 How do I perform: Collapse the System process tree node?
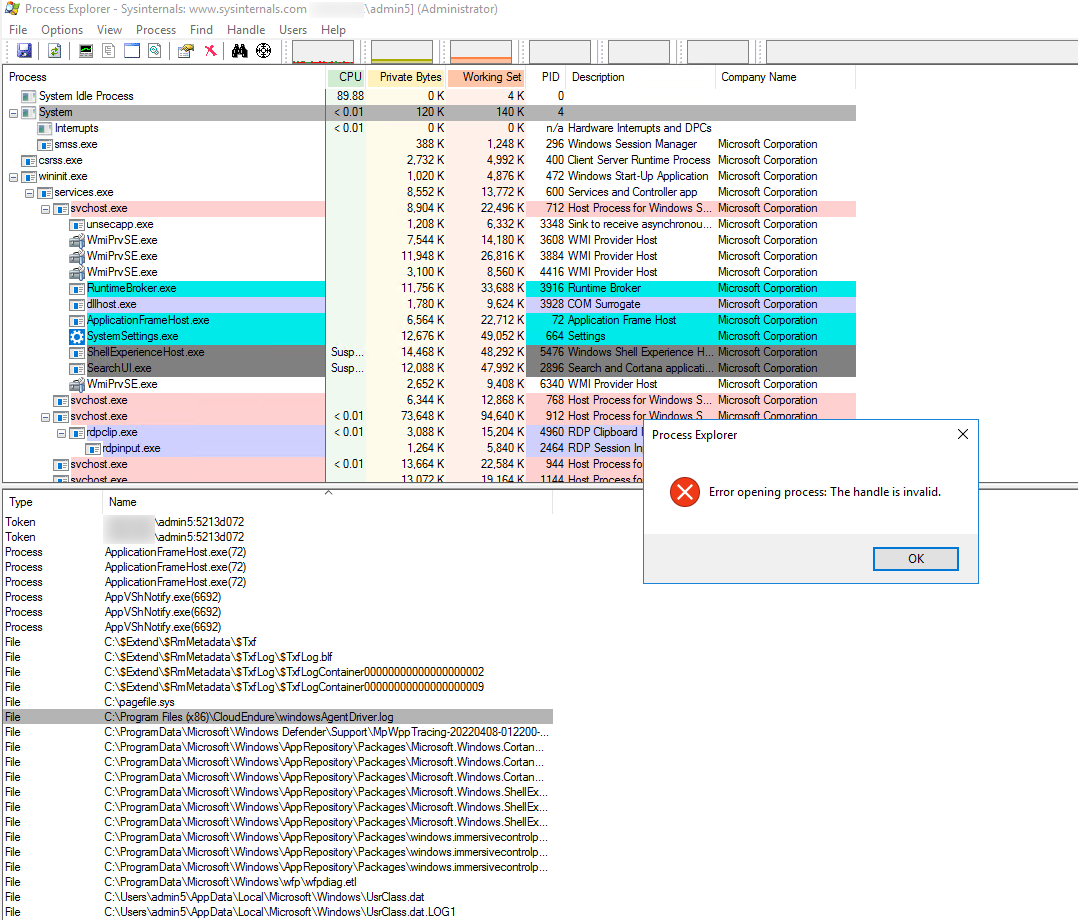click(x=13, y=113)
